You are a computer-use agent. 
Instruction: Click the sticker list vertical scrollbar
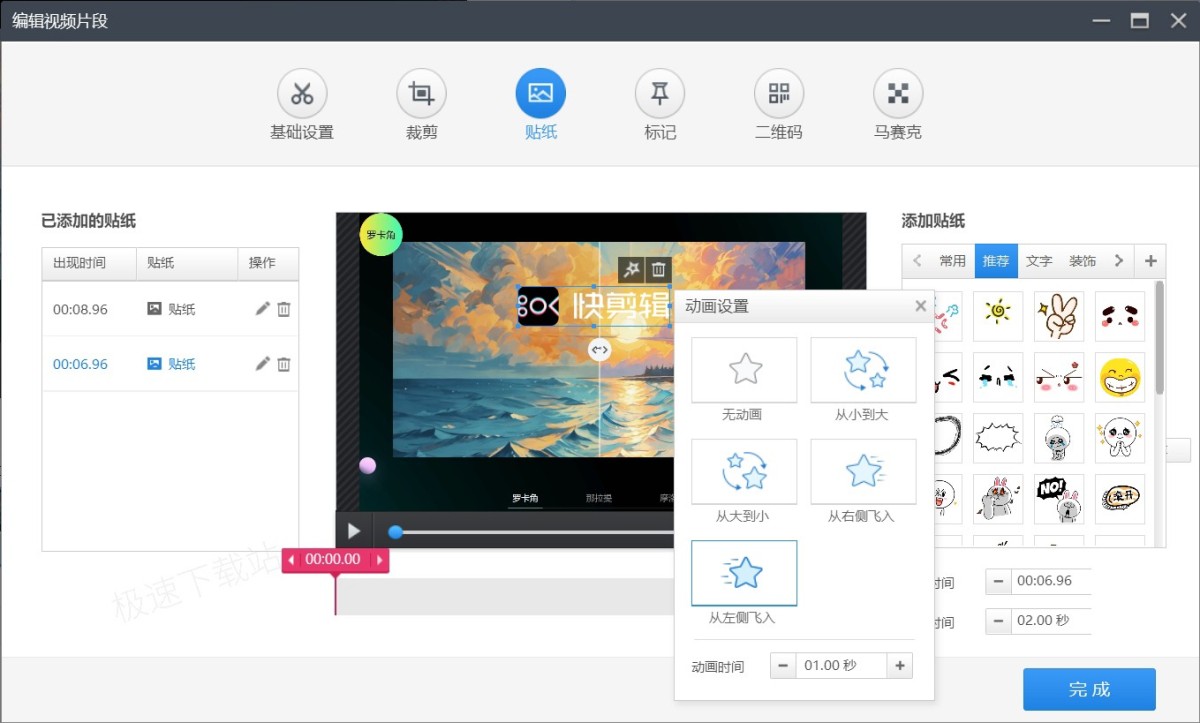coord(1160,338)
